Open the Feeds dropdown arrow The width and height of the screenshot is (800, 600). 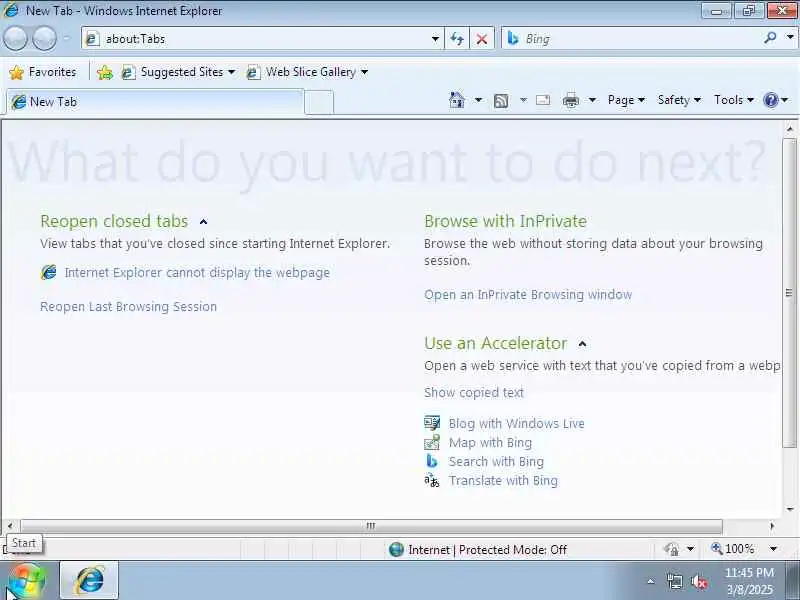pos(523,100)
